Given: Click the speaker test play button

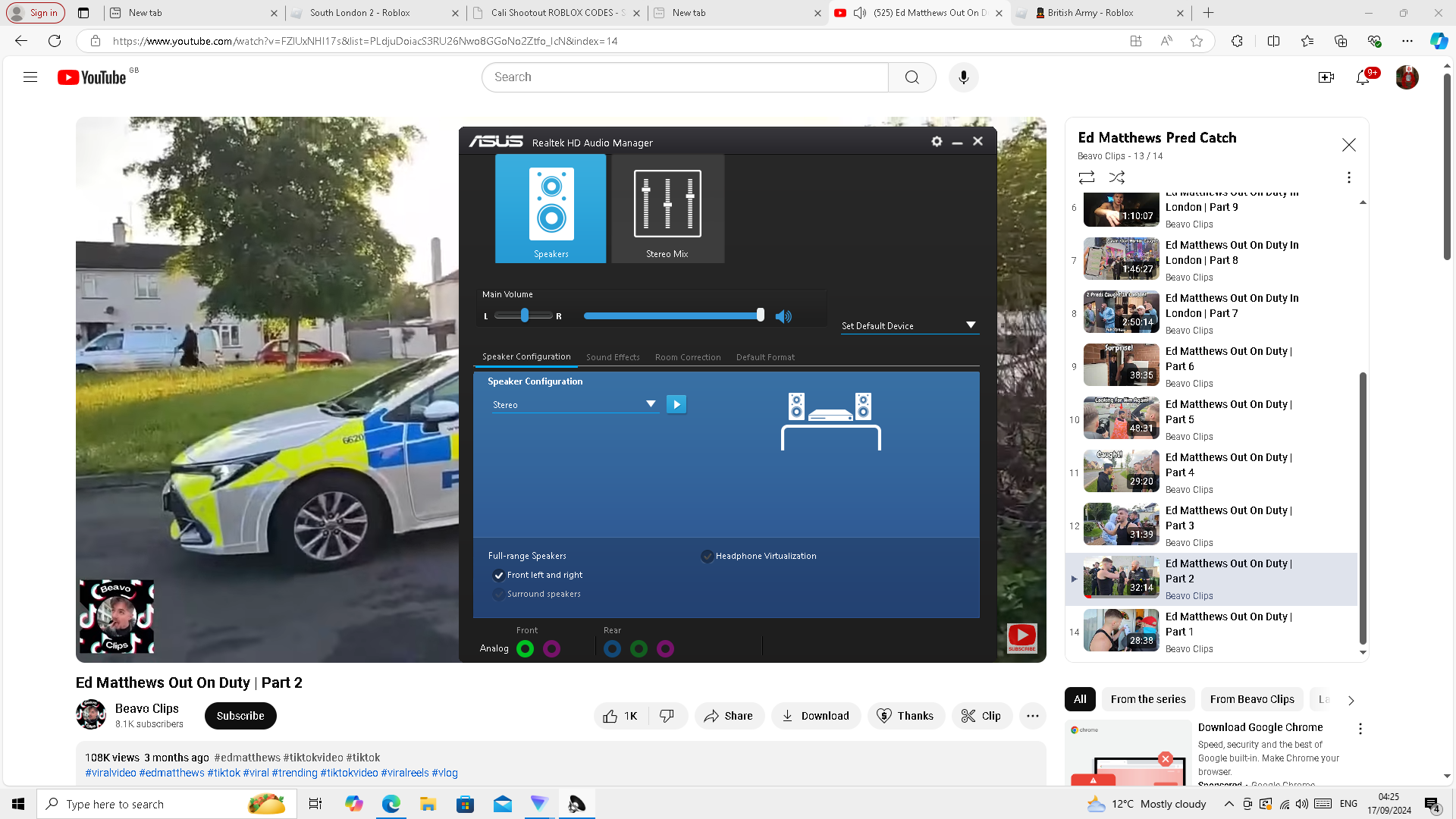Looking at the screenshot, I should click(x=676, y=404).
